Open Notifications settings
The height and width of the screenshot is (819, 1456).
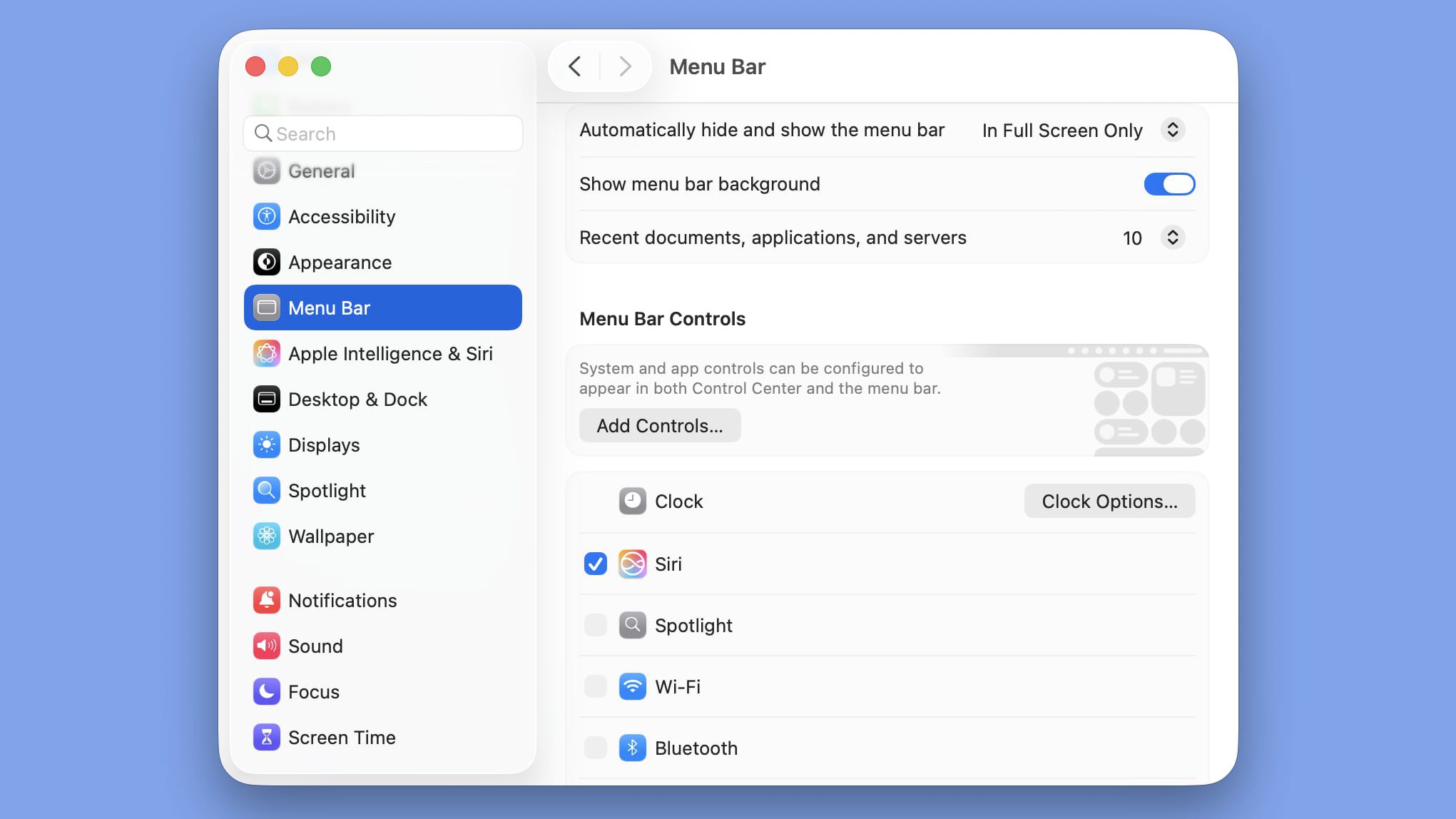tap(342, 600)
